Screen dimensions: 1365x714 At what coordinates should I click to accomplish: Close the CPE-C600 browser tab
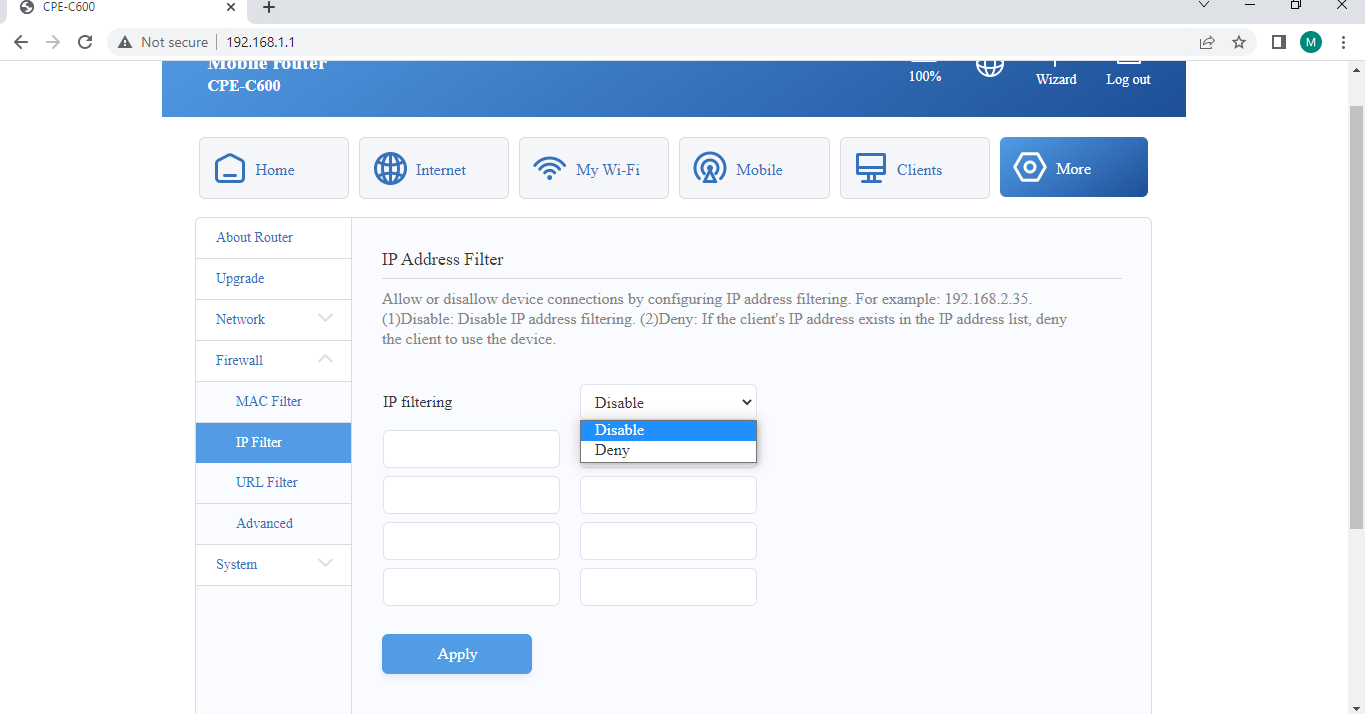point(231,7)
